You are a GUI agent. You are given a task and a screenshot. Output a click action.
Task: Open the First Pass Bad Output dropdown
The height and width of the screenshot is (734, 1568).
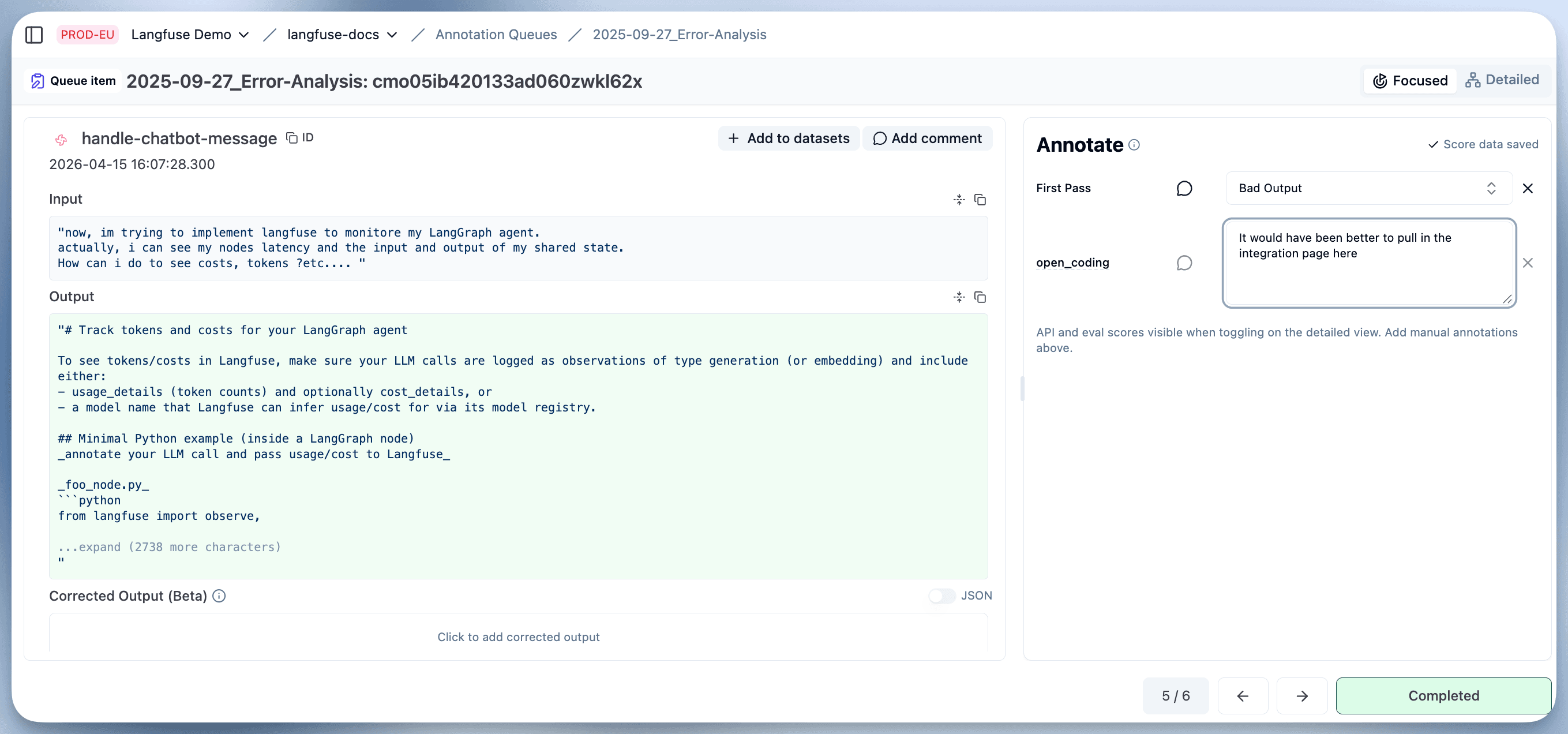click(1368, 188)
